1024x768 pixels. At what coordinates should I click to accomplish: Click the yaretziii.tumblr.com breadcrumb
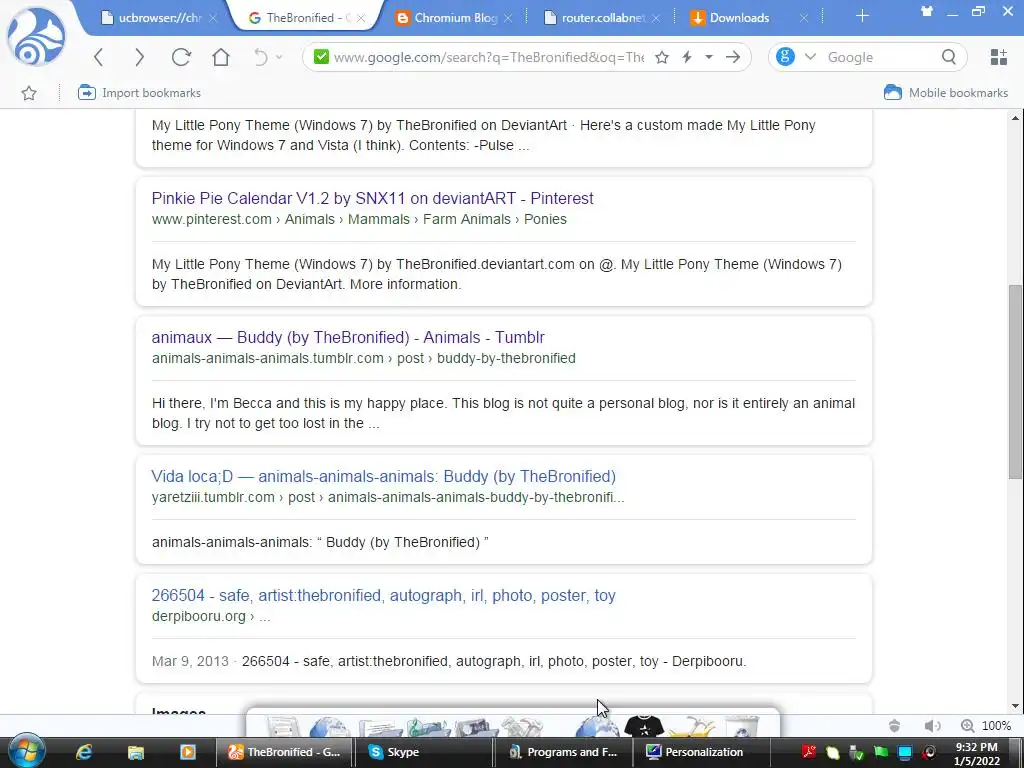(x=388, y=498)
